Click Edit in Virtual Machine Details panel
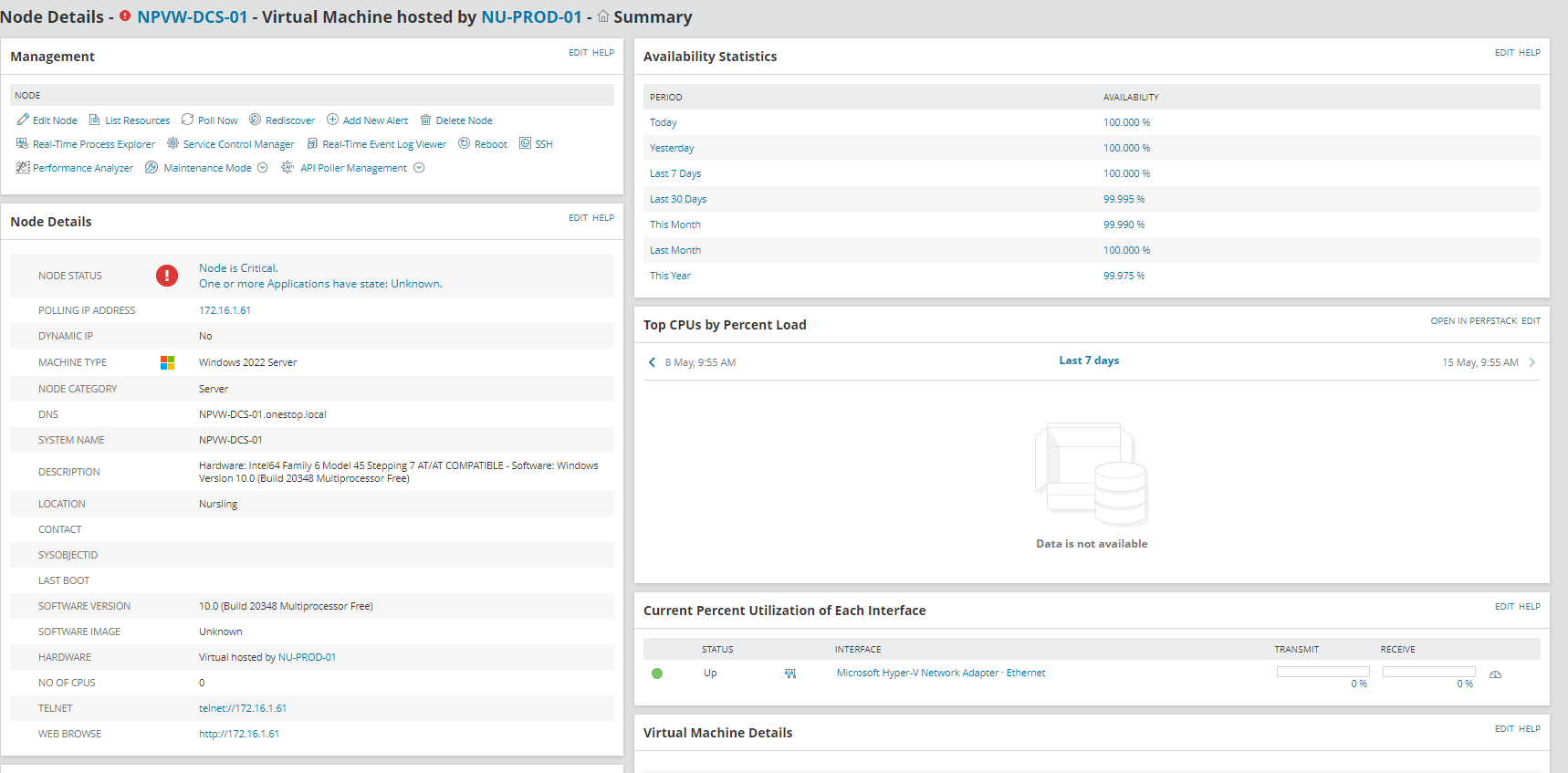The height and width of the screenshot is (773, 1568). tap(1504, 729)
